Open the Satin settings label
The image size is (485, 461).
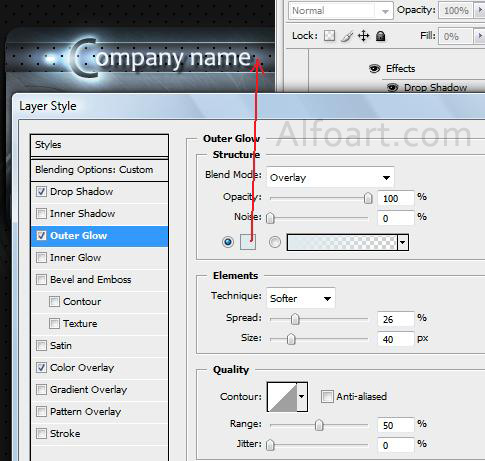coord(61,346)
